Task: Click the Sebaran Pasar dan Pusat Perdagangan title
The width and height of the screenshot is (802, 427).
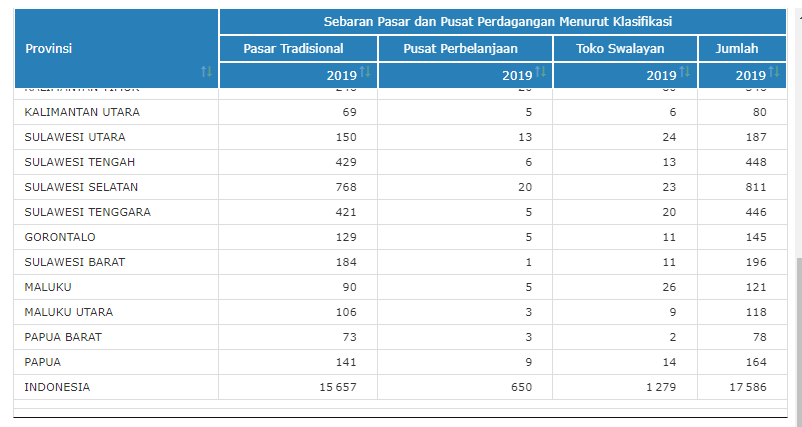Action: tap(498, 21)
